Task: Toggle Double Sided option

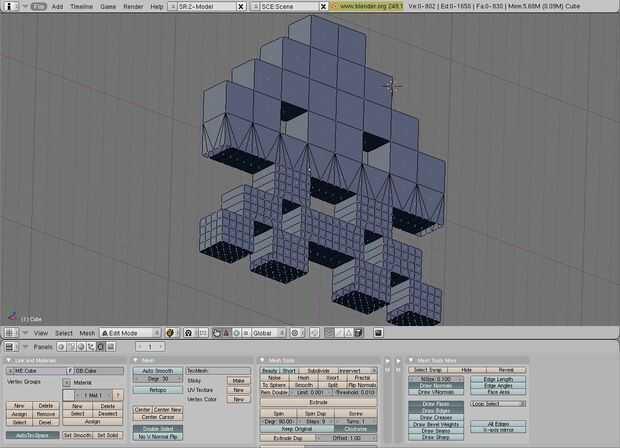Action: [x=158, y=429]
